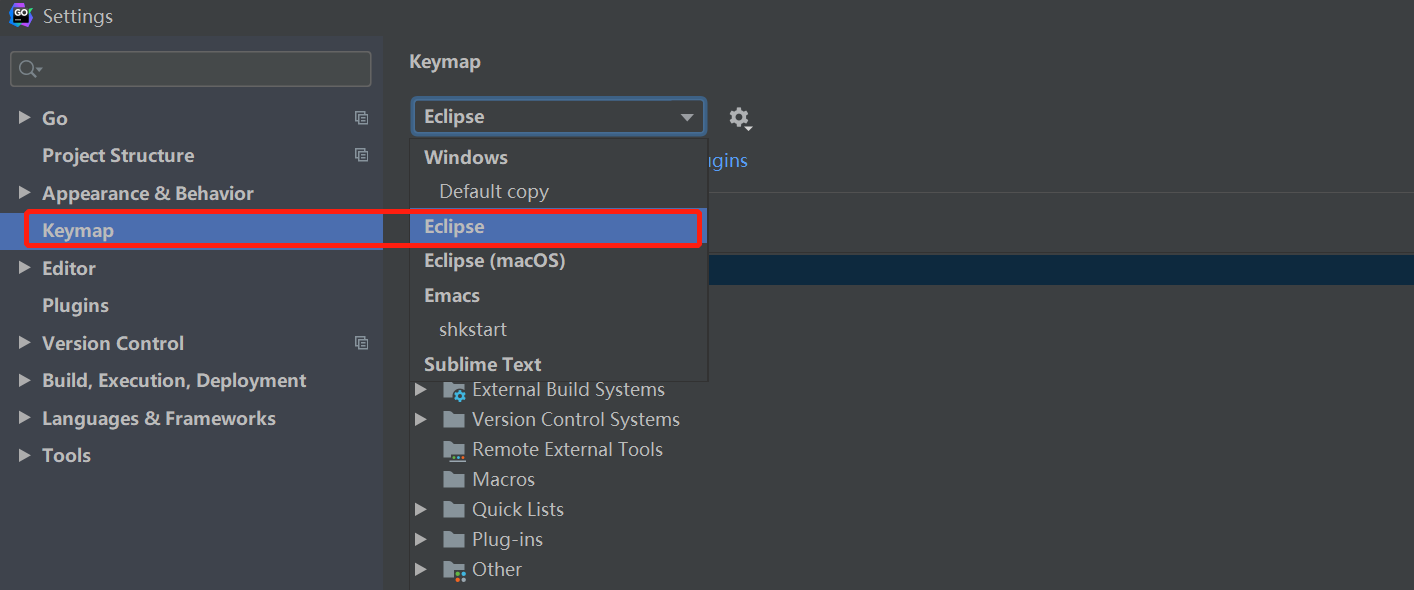The width and height of the screenshot is (1414, 590).
Task: Select External Build Systems row
Action: (568, 389)
